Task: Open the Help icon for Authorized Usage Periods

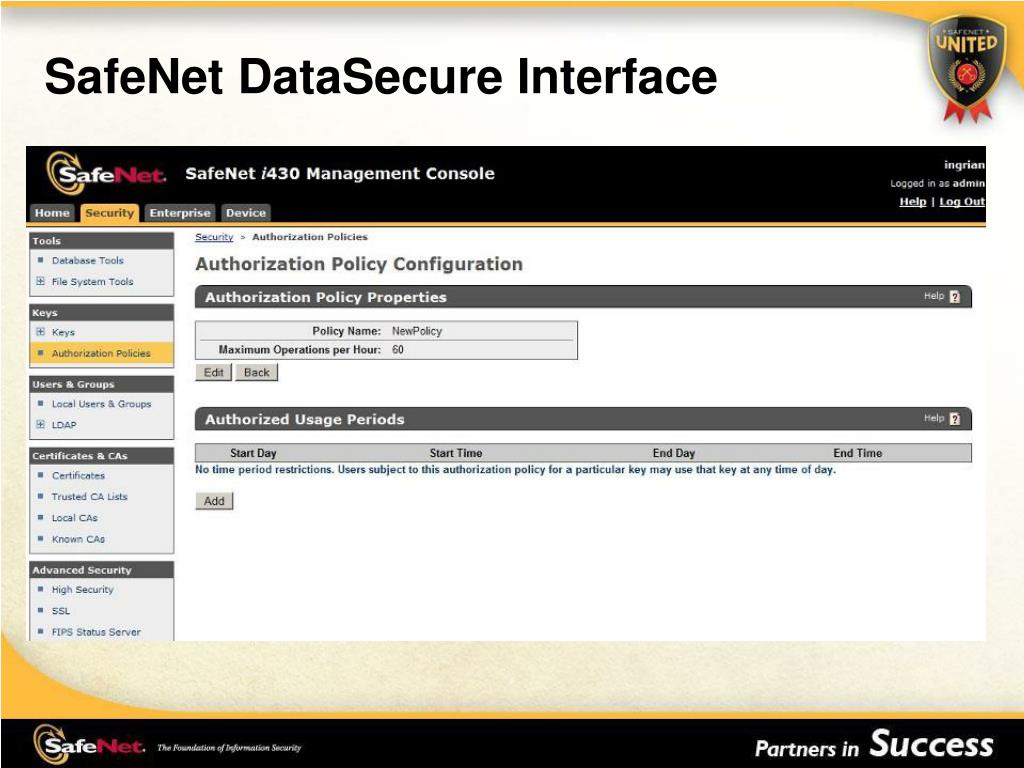Action: point(955,419)
